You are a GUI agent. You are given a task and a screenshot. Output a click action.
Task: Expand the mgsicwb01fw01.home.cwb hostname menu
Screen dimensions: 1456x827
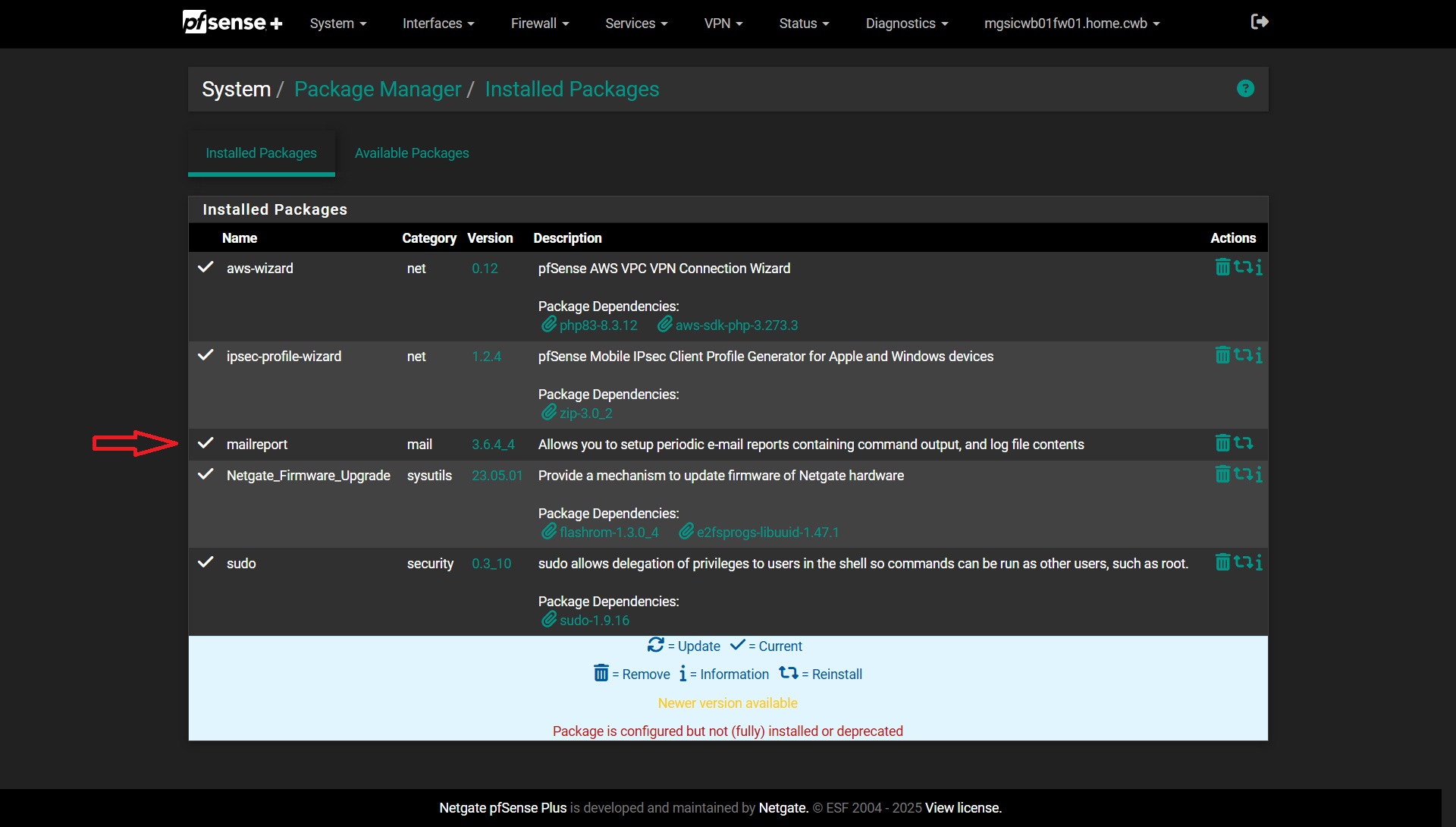1072,24
